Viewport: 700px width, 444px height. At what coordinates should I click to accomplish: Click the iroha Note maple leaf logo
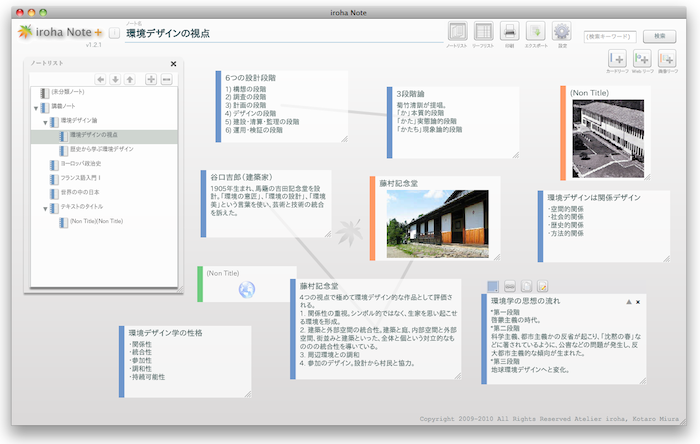pyautogui.click(x=25, y=31)
